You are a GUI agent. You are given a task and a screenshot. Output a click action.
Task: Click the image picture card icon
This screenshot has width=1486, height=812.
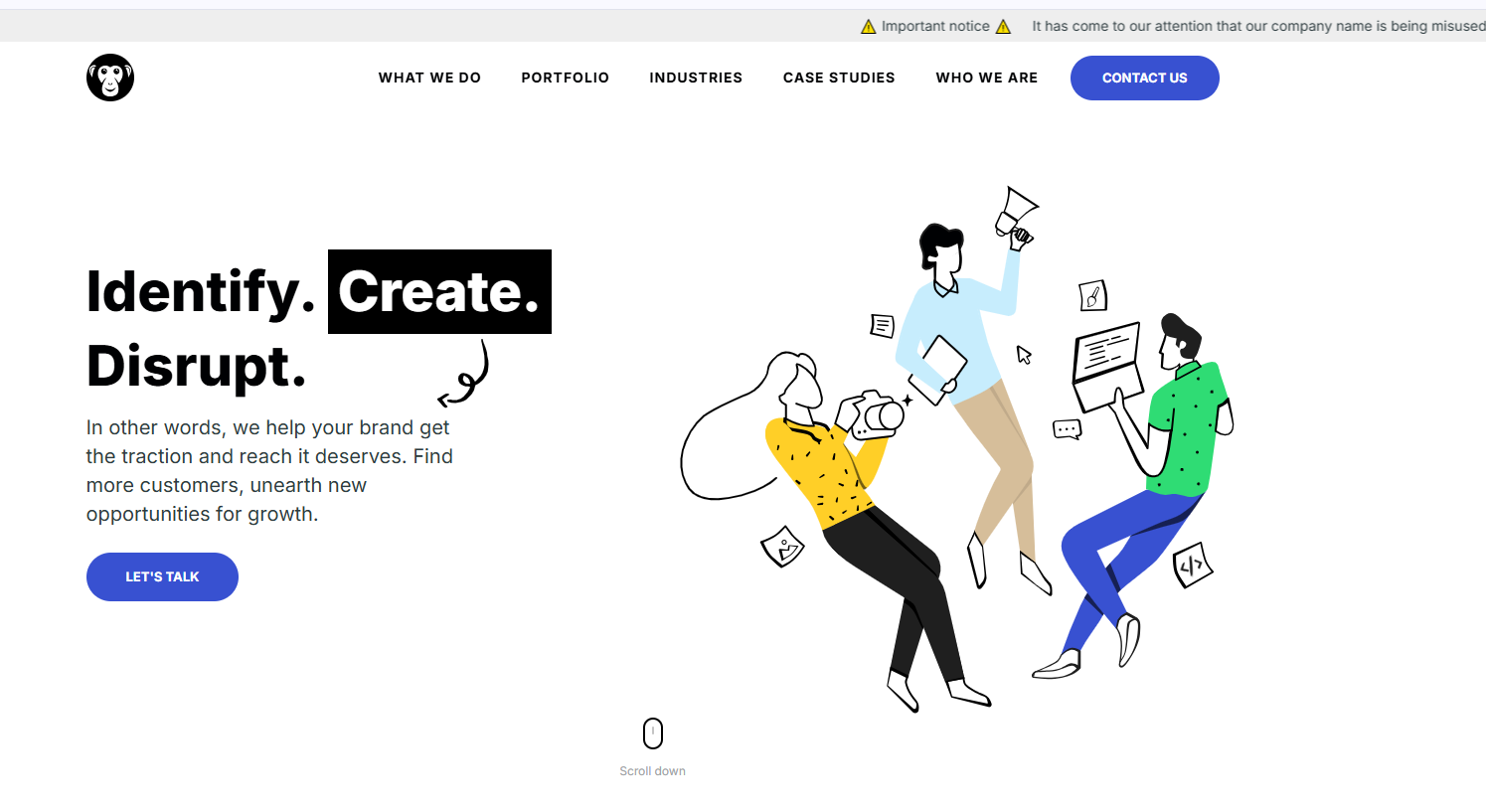pyautogui.click(x=782, y=547)
